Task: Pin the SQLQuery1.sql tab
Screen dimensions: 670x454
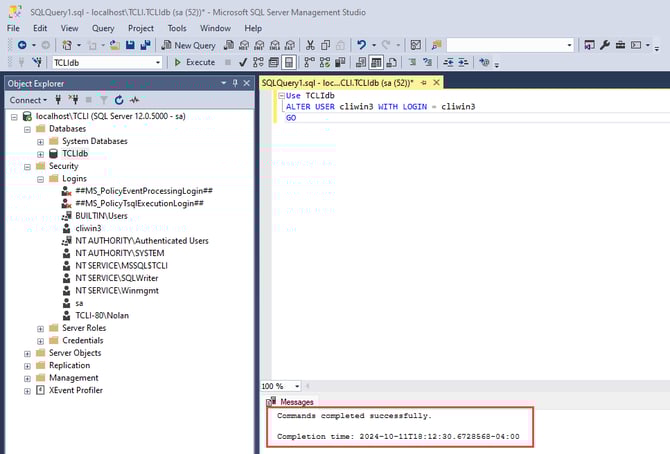Action: point(424,84)
